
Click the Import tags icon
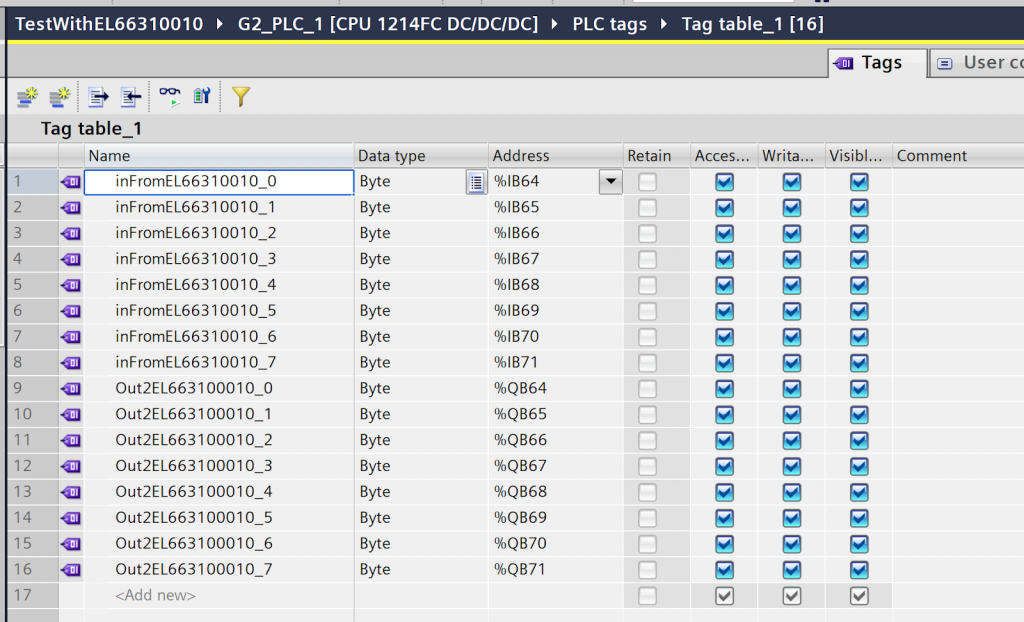coord(131,96)
